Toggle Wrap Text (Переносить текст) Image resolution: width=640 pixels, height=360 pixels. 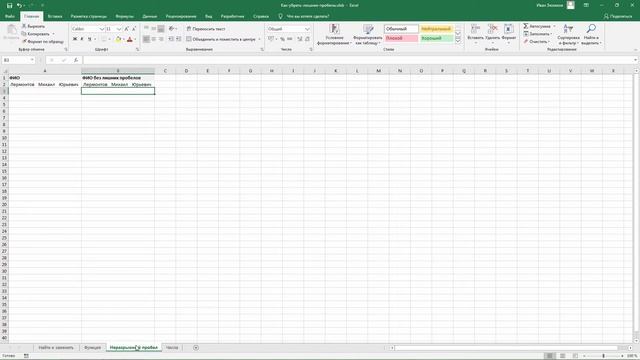[x=206, y=29]
